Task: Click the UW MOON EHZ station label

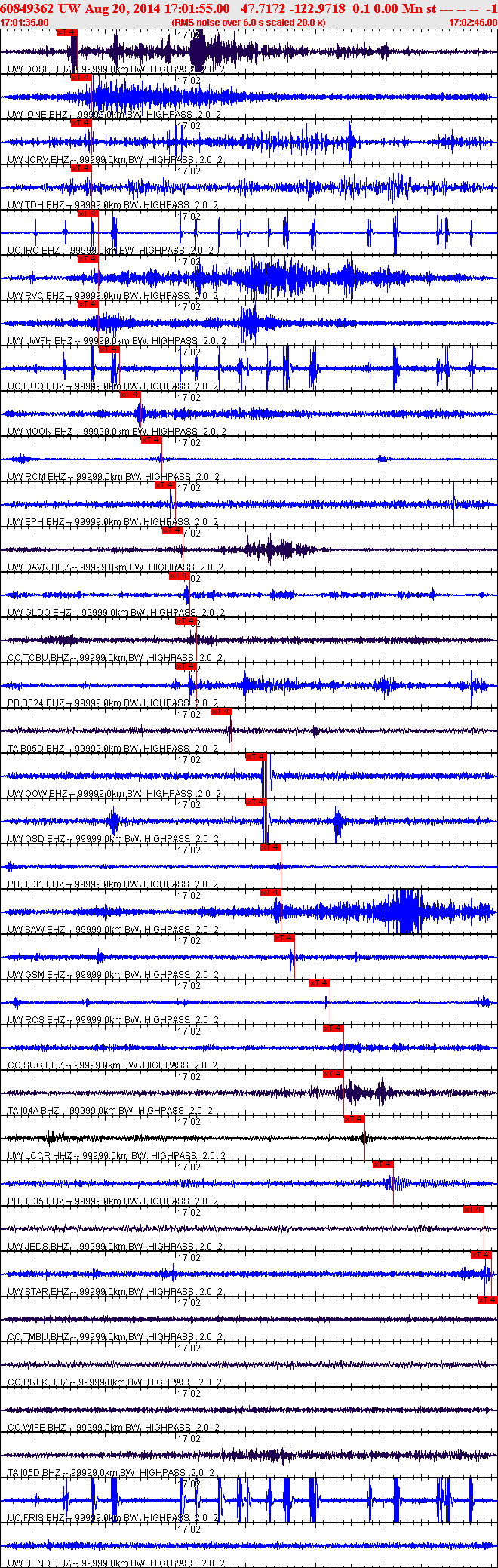Action: tap(40, 432)
